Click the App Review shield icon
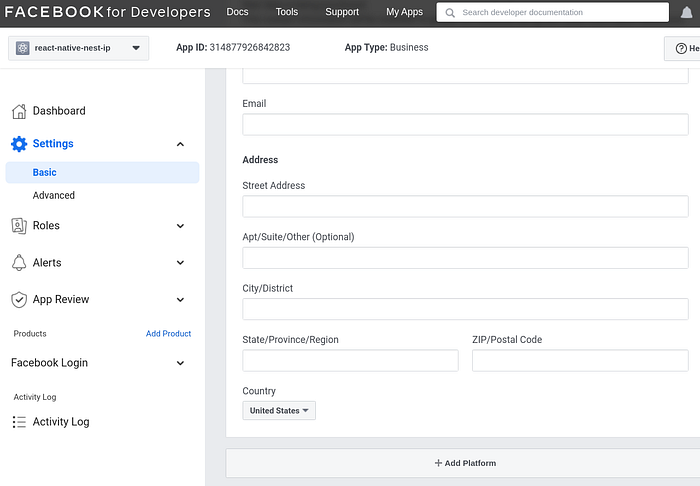 (x=19, y=299)
